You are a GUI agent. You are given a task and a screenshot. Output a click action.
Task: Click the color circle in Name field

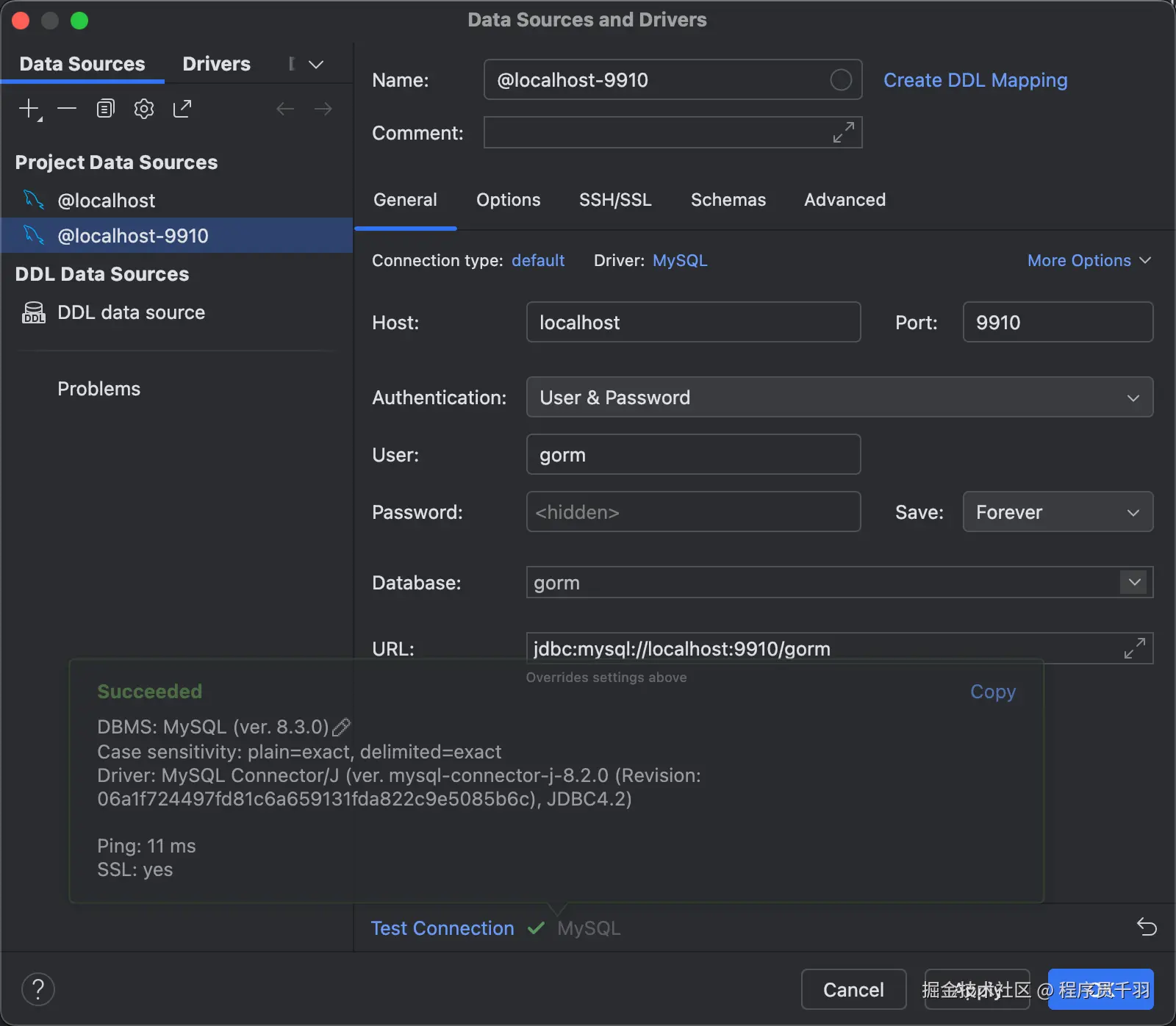click(841, 79)
